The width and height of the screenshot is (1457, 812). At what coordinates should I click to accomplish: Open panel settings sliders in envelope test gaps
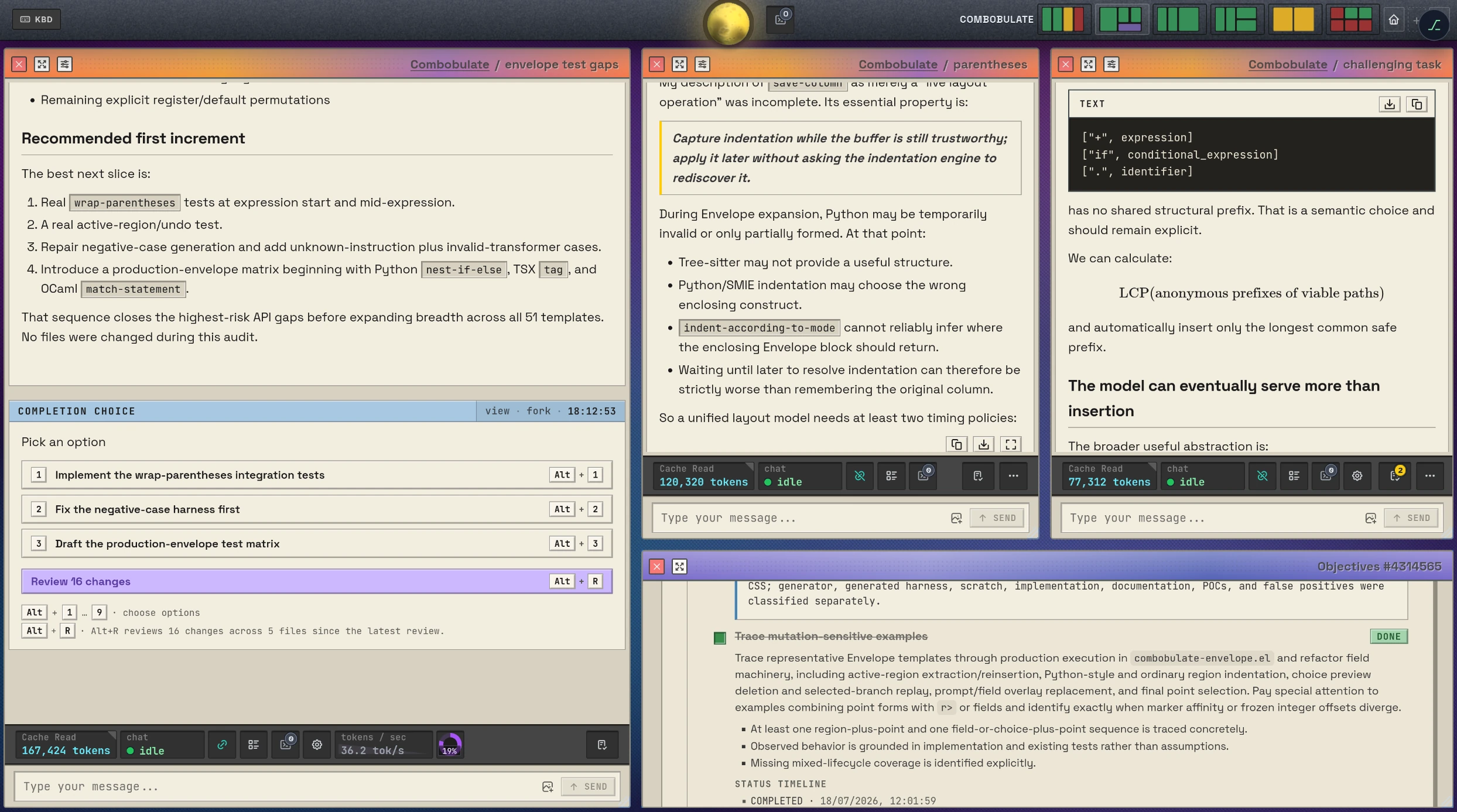[x=64, y=64]
